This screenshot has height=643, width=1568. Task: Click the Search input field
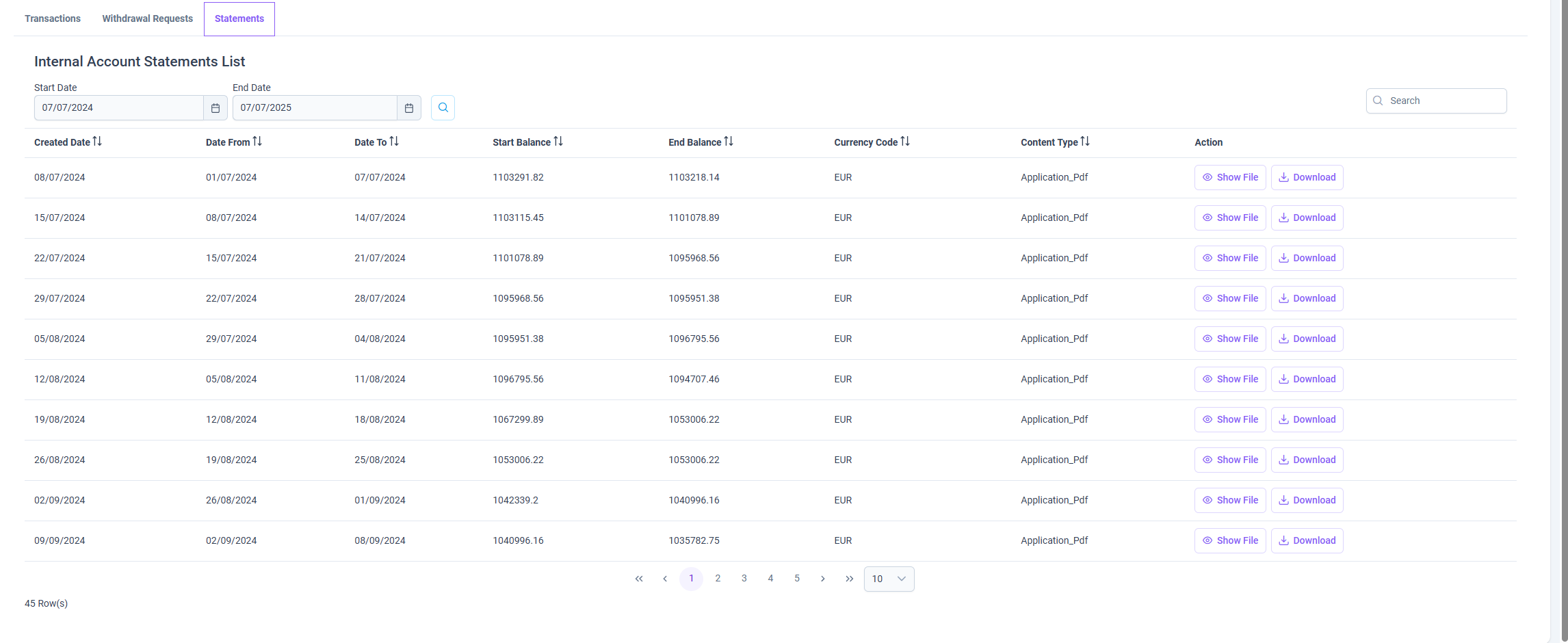click(x=1436, y=101)
